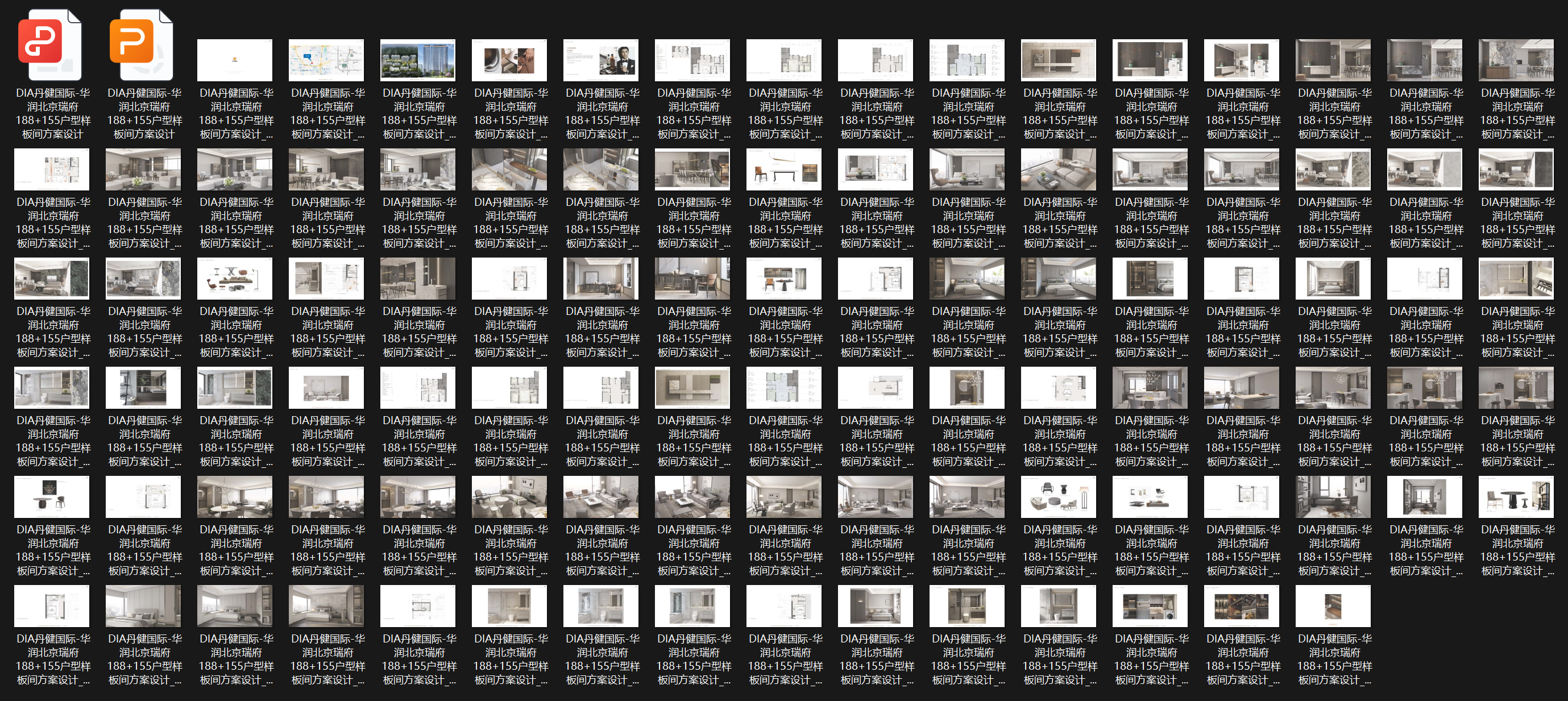Select blank white thumbnail with small orange logo
This screenshot has height=701, width=1568.
point(234,60)
